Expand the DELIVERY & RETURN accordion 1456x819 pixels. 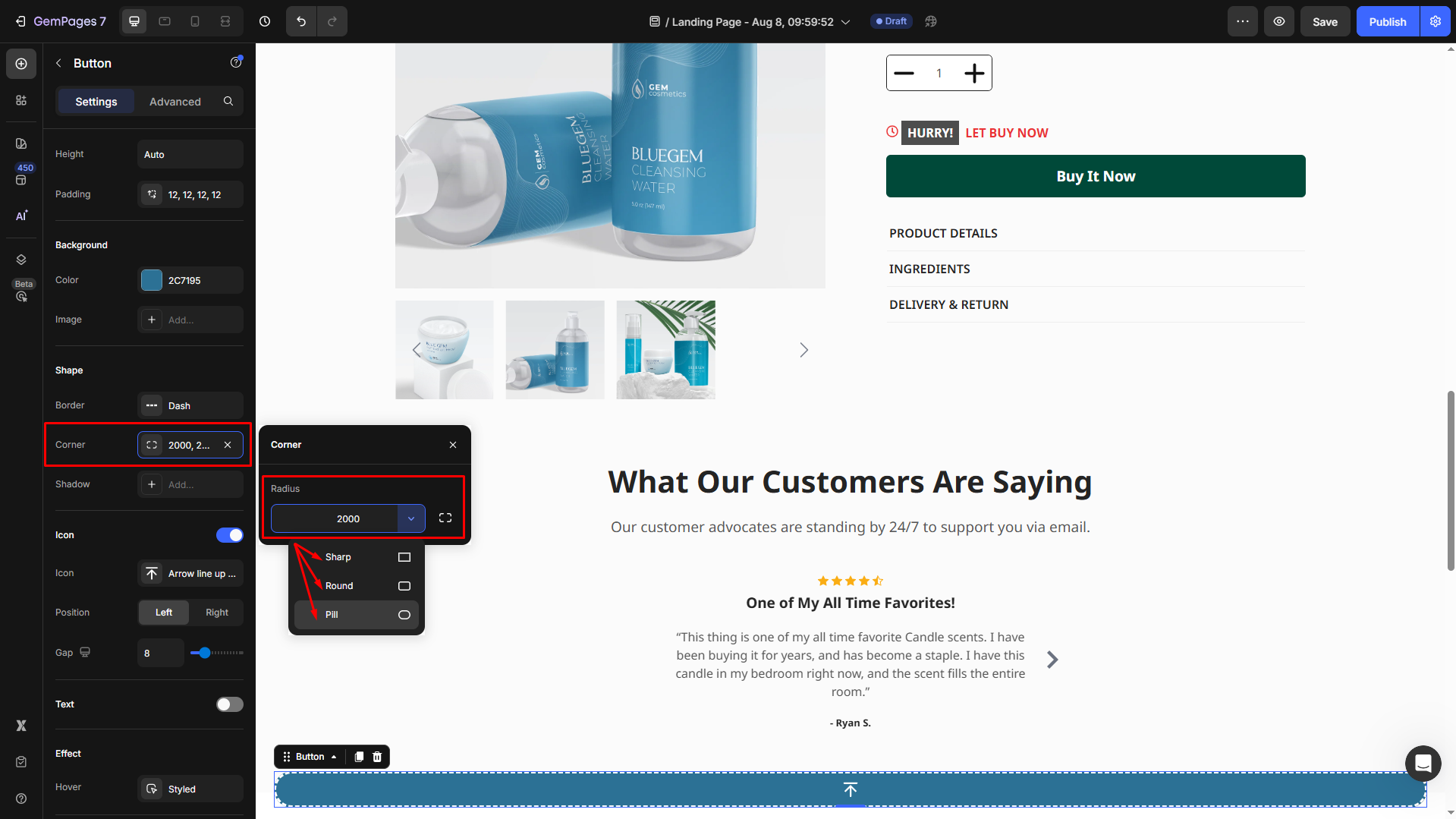[x=1096, y=304]
